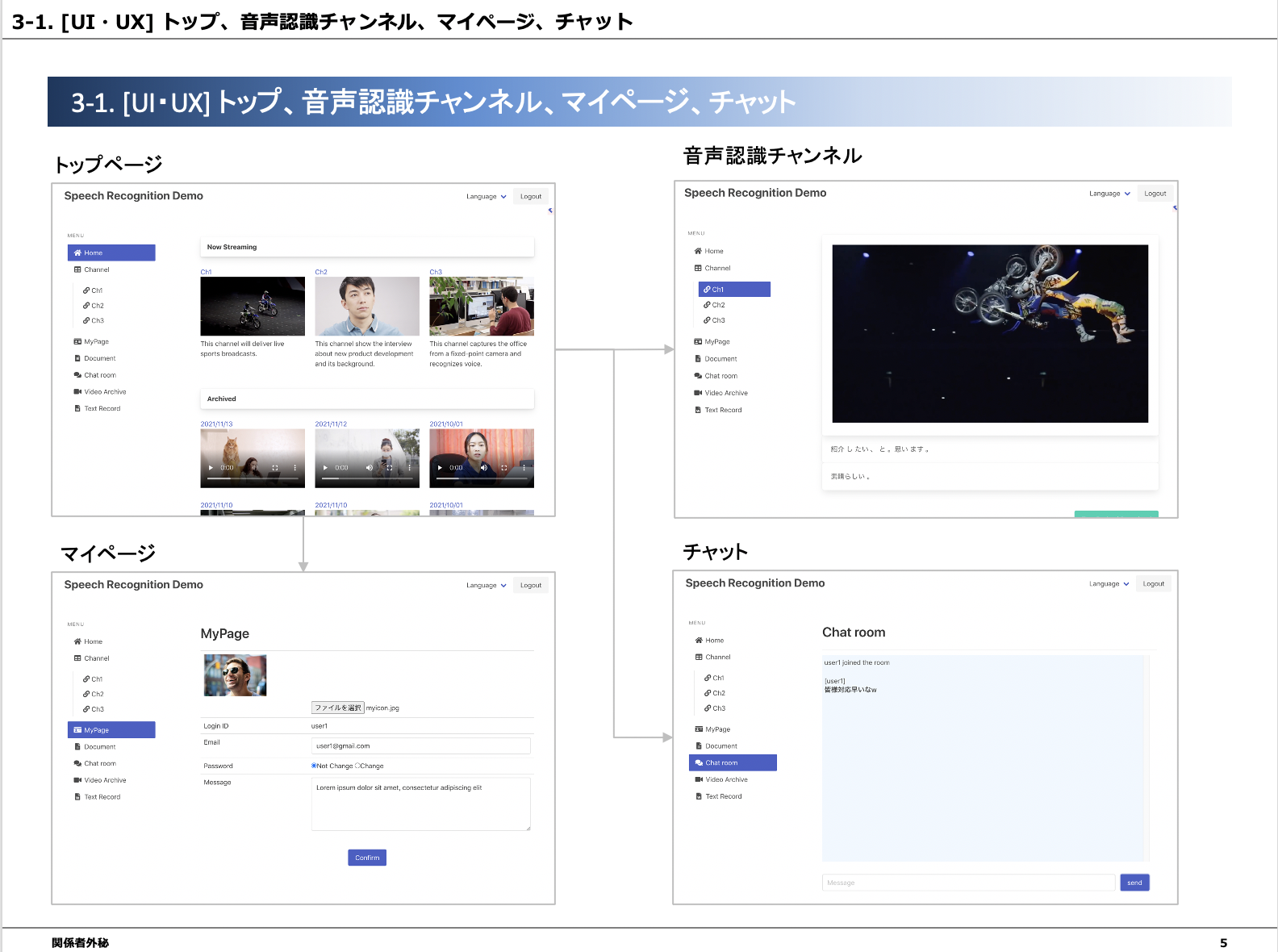Click the ファイルを選択 file chooser button
The height and width of the screenshot is (952, 1278).
338,708
